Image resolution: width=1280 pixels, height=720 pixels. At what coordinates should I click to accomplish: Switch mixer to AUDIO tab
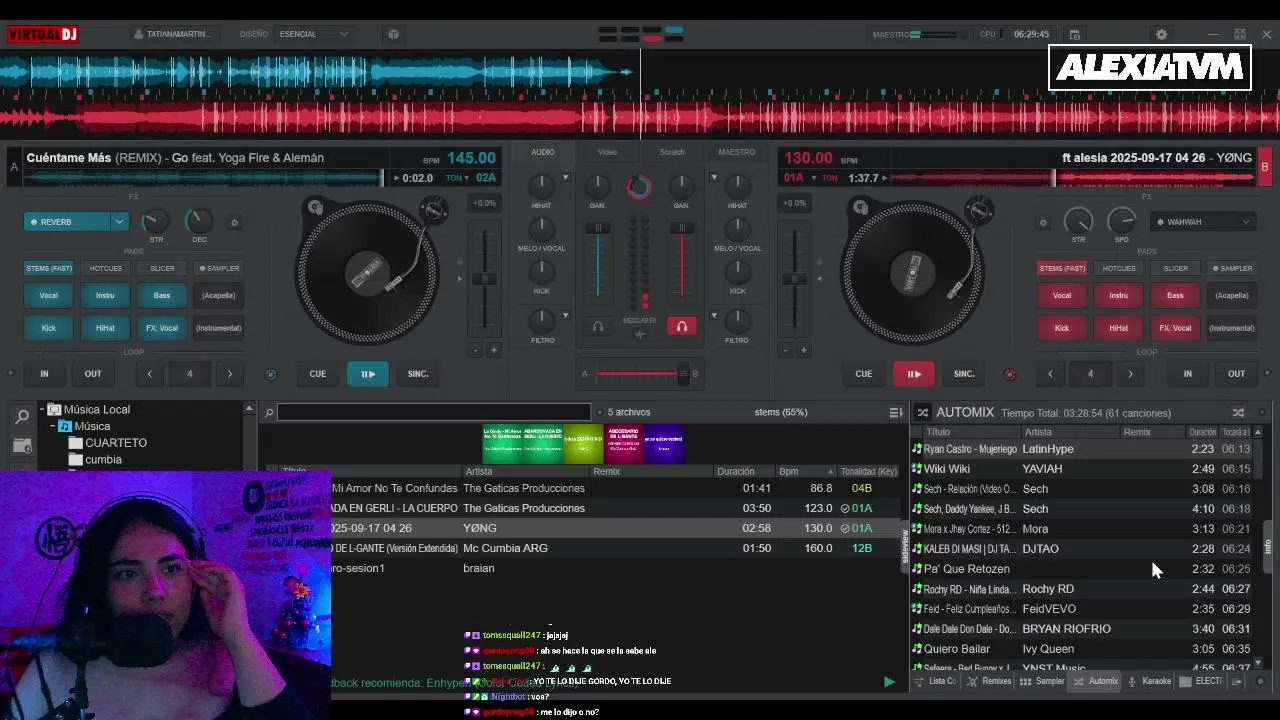tap(543, 152)
